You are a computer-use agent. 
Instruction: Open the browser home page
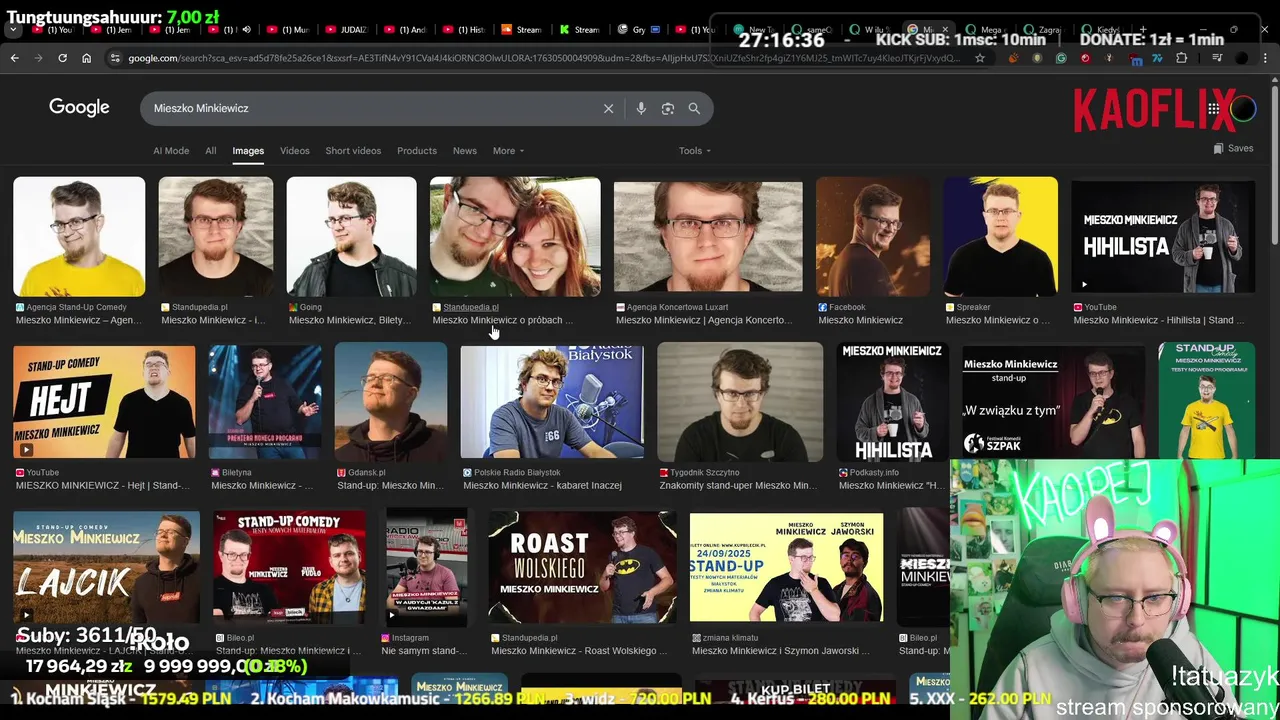click(x=86, y=58)
